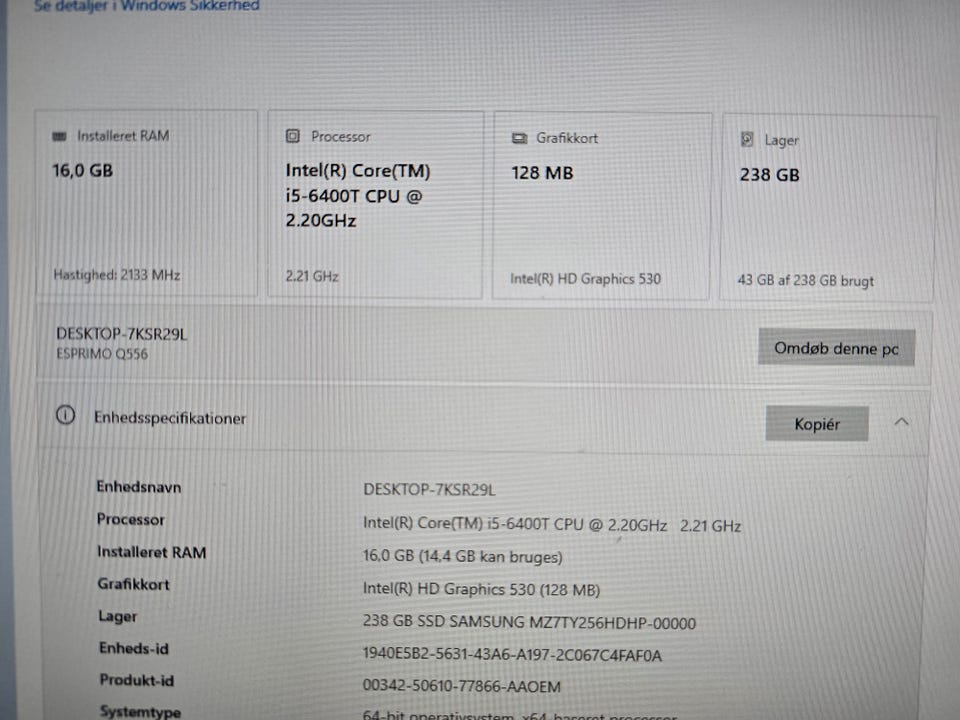Click the graphics card icon in Grafikkort card
This screenshot has width=960, height=720.
[x=519, y=138]
